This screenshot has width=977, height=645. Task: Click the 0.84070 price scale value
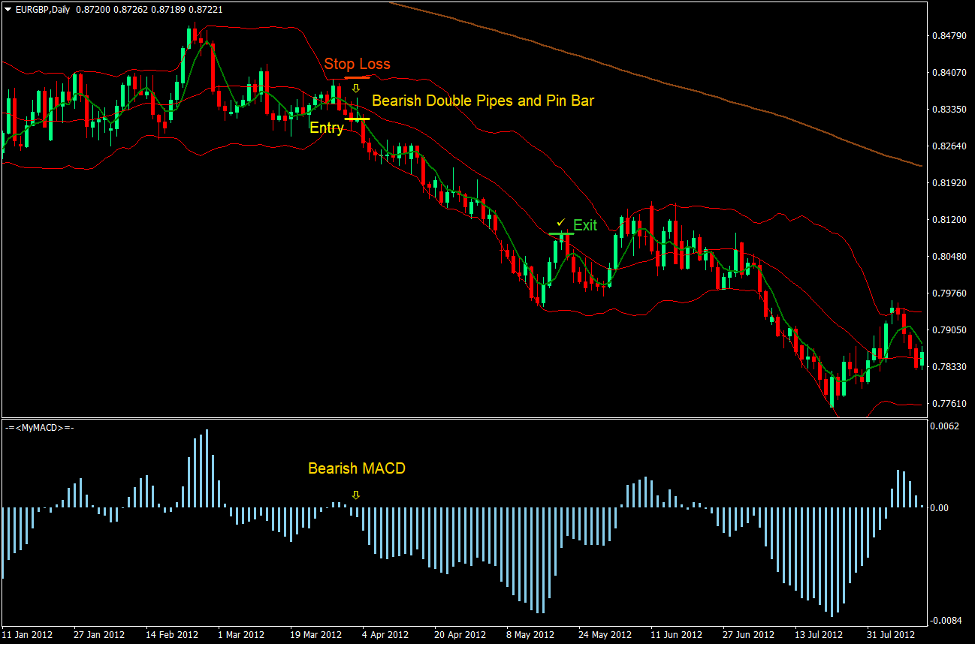pyautogui.click(x=950, y=73)
